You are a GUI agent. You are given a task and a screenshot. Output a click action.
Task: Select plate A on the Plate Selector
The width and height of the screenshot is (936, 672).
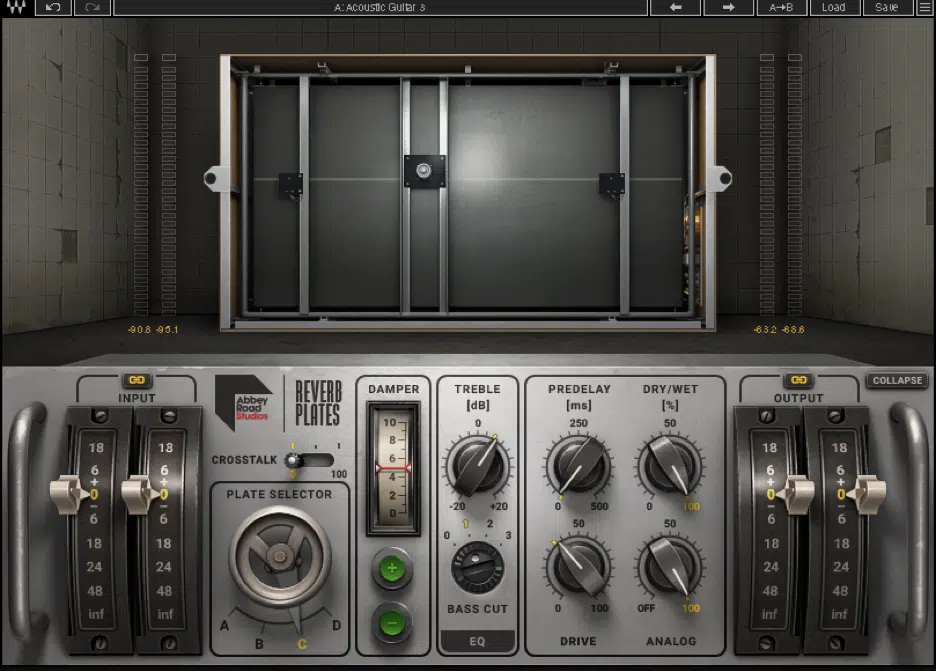point(224,625)
